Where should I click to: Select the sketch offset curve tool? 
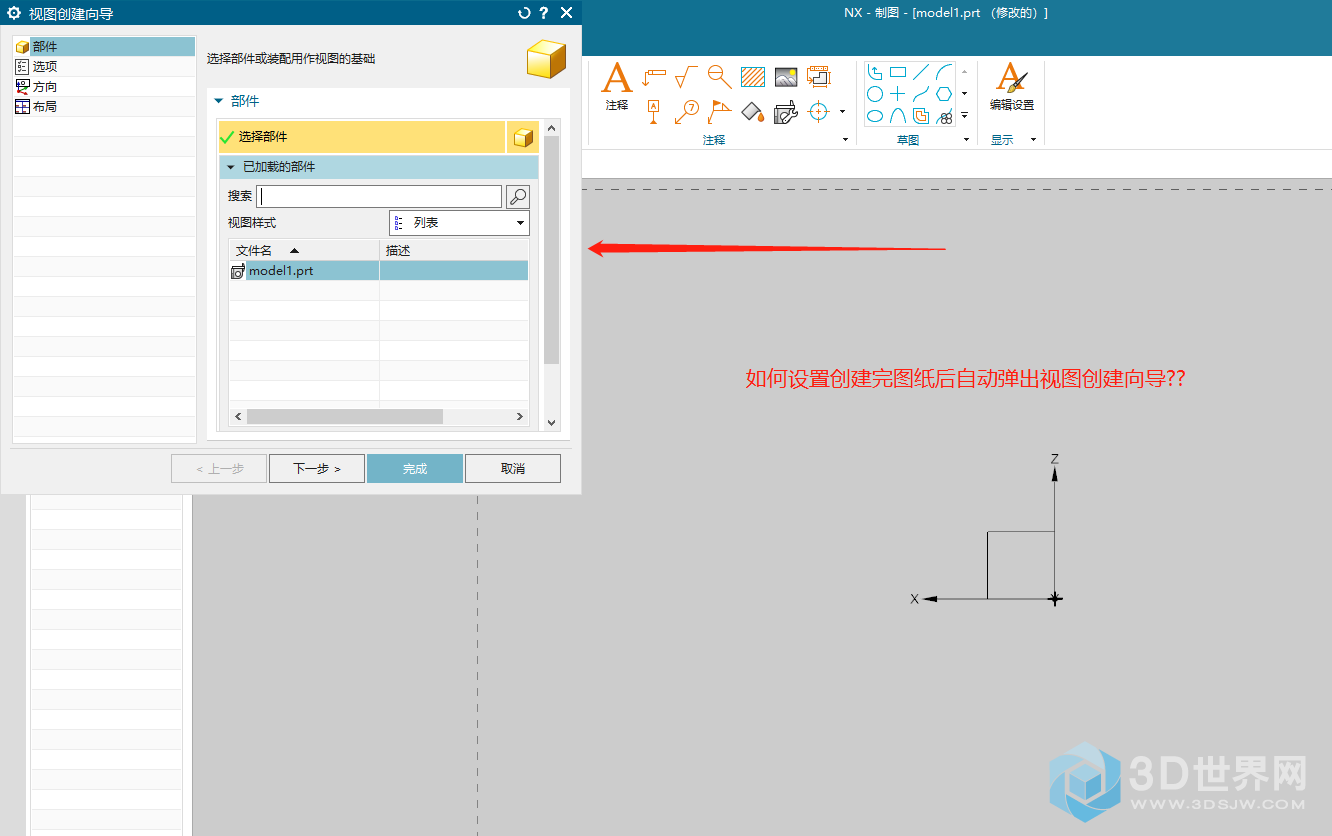[921, 116]
